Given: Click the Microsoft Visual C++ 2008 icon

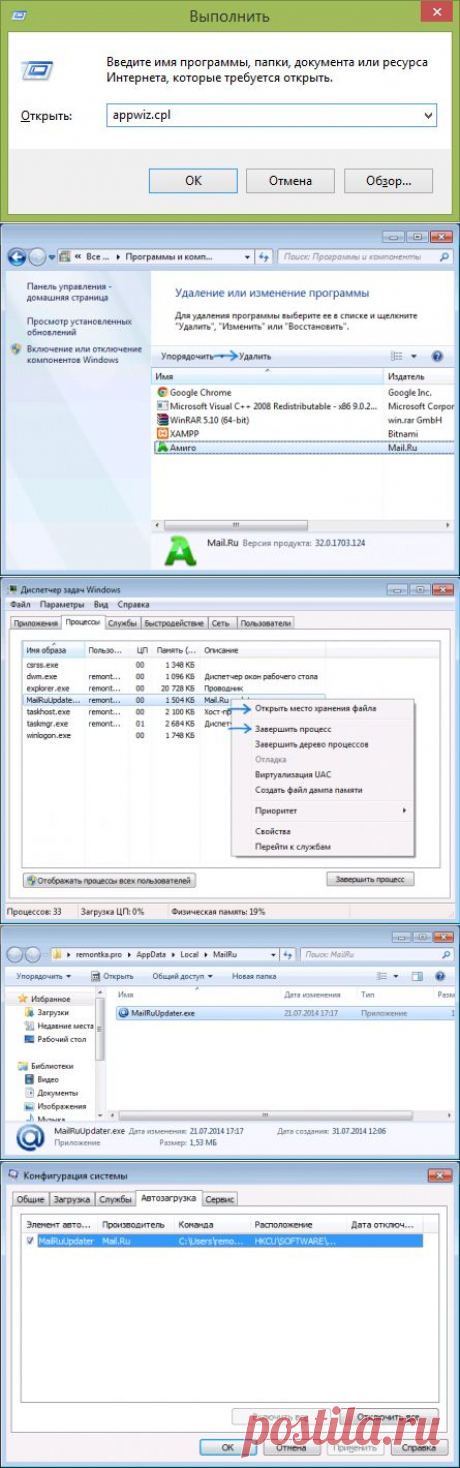Looking at the screenshot, I should [x=163, y=407].
